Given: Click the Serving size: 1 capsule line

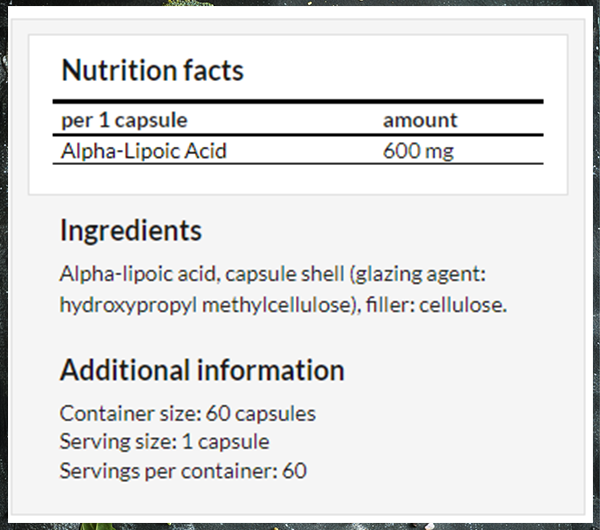Looking at the screenshot, I should coord(164,442).
